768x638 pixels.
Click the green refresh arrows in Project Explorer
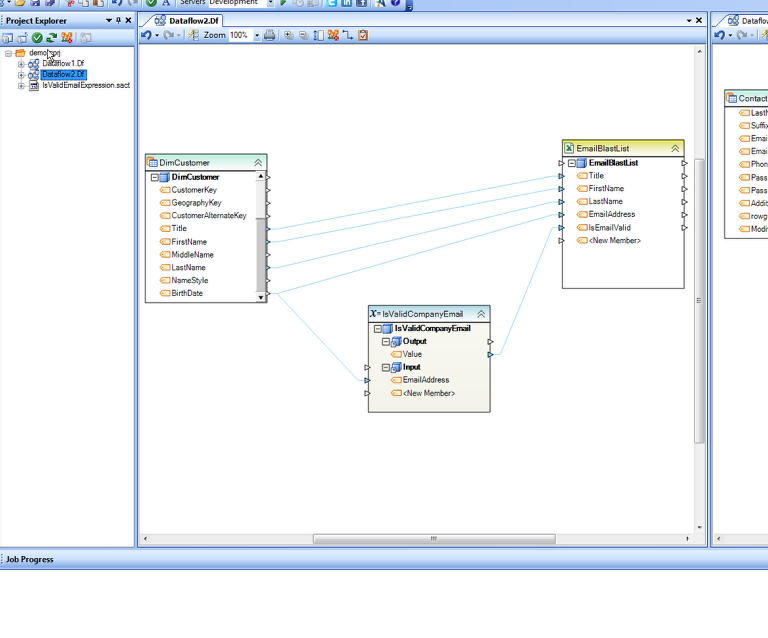(51, 38)
